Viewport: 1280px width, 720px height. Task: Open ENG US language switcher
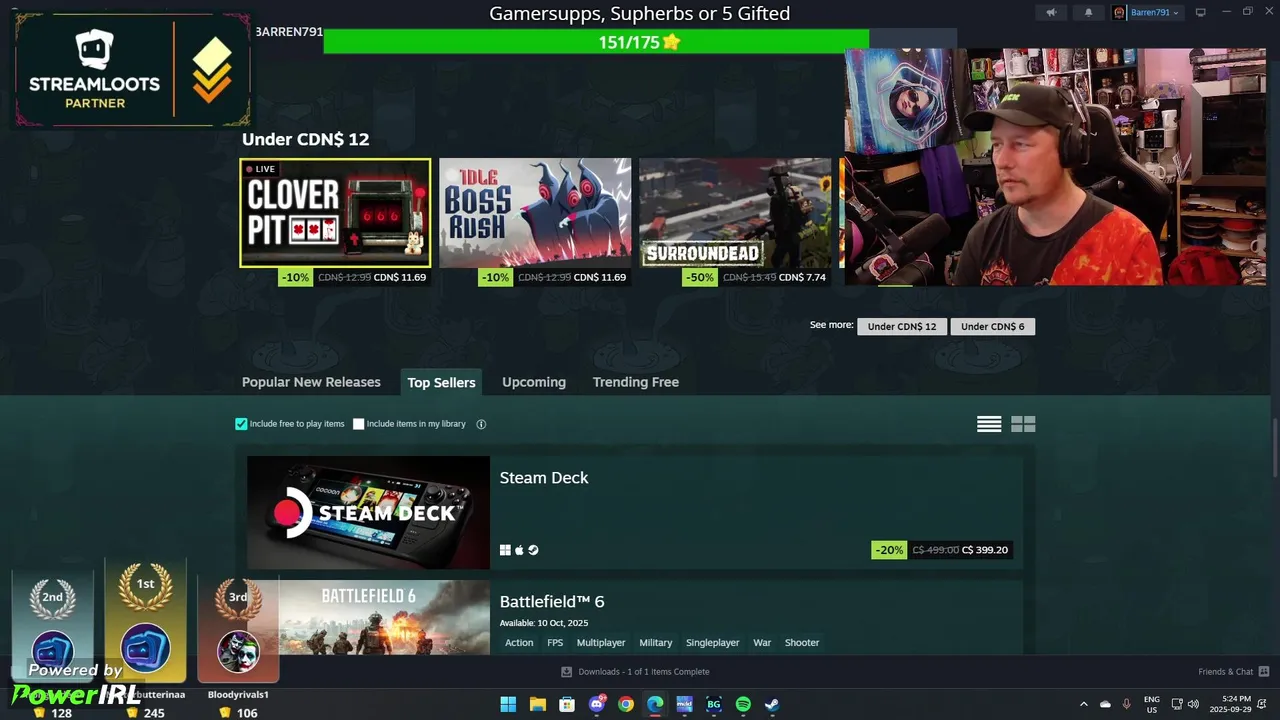tap(1152, 704)
